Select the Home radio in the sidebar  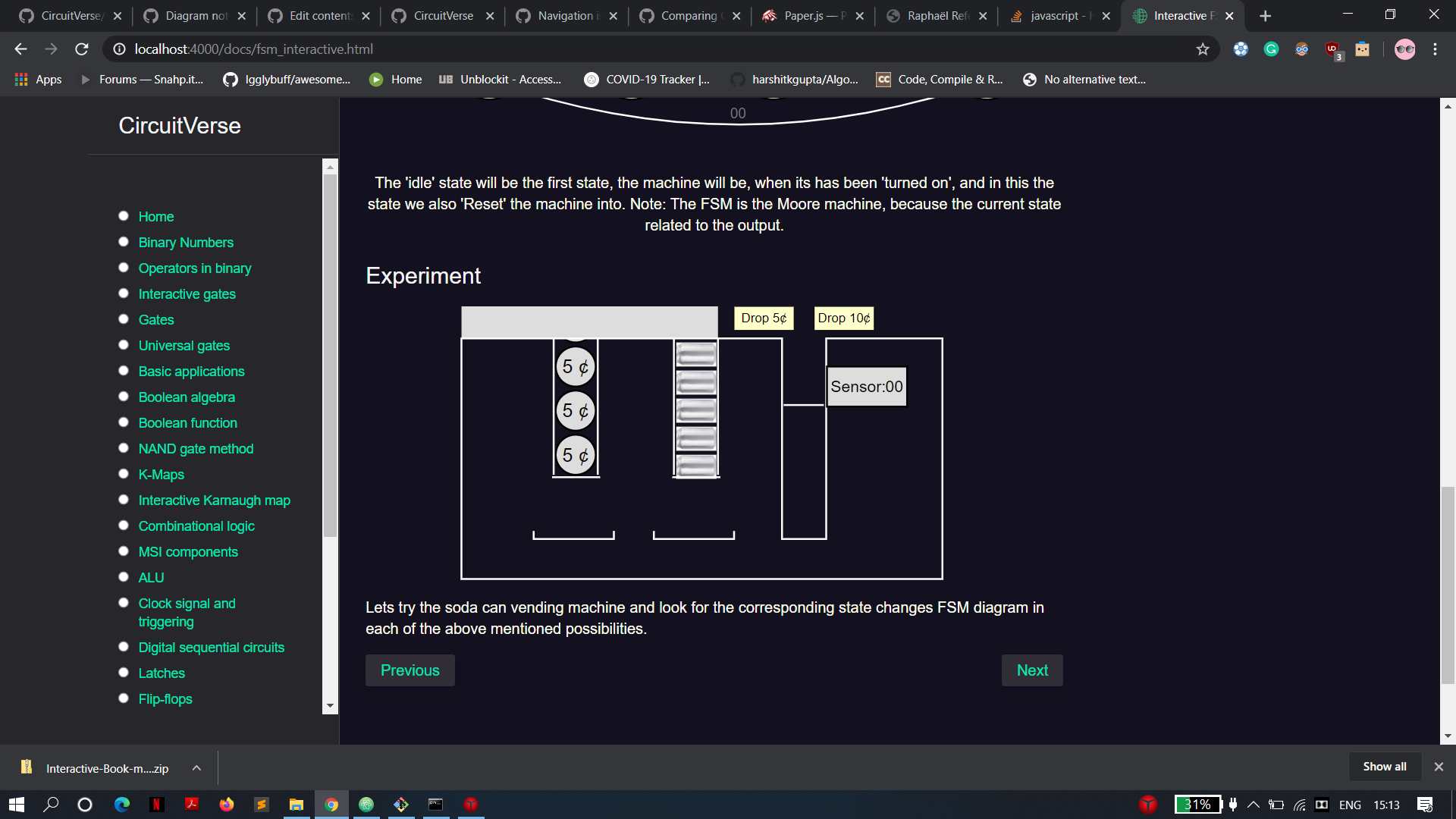click(123, 215)
